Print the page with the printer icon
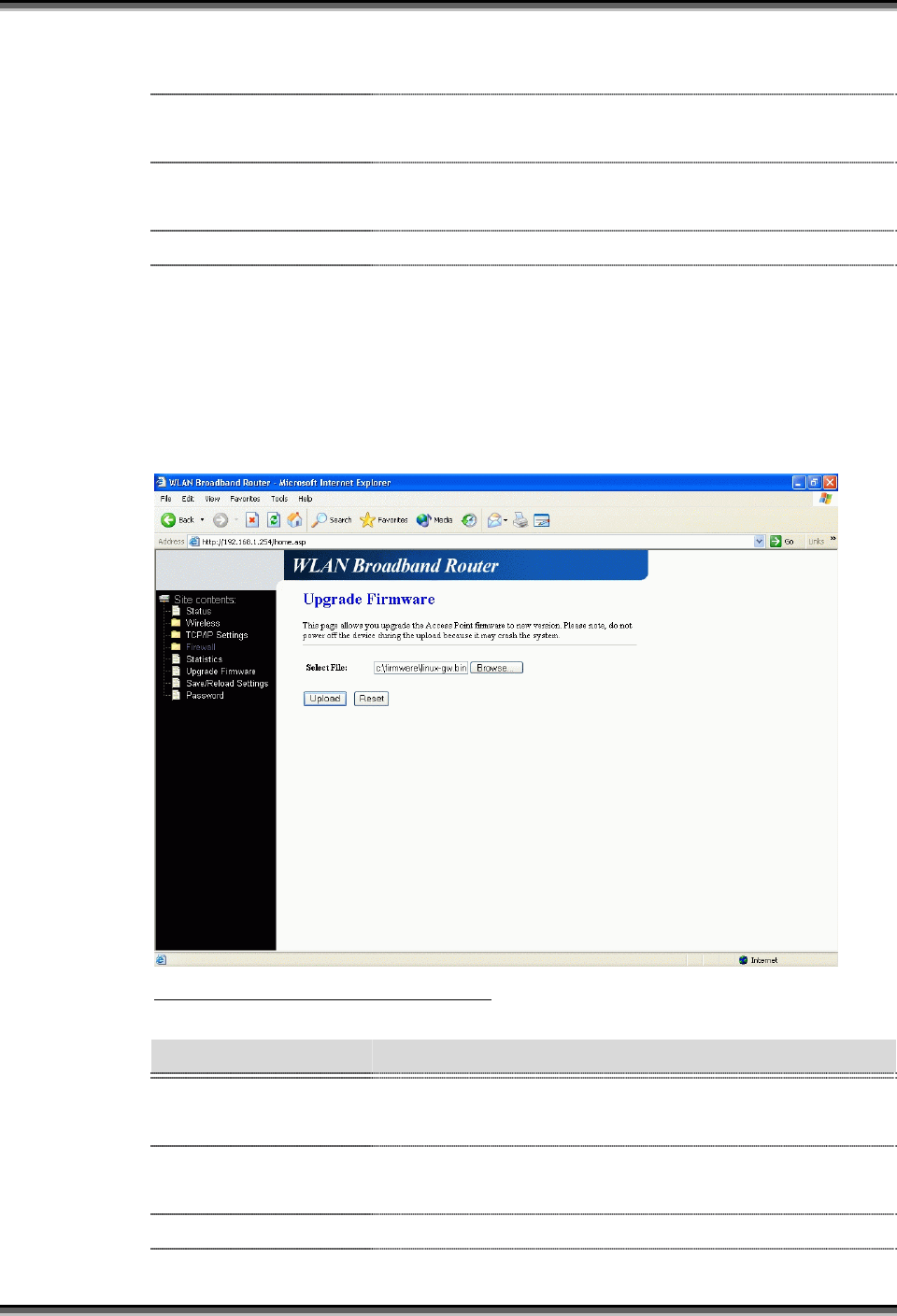This screenshot has height=1316, width=897. pyautogui.click(x=520, y=520)
